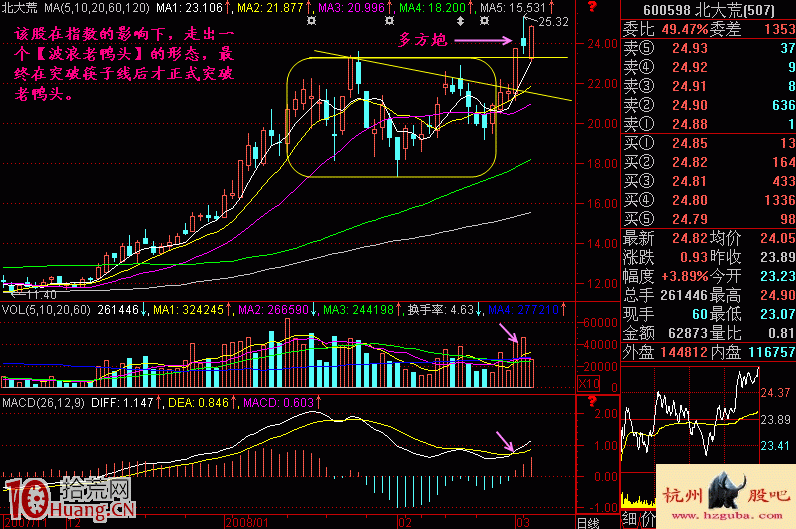Image resolution: width=796 pixels, height=529 pixels.
Task: Select the 买④ 24.80 bid row
Action: (709, 200)
